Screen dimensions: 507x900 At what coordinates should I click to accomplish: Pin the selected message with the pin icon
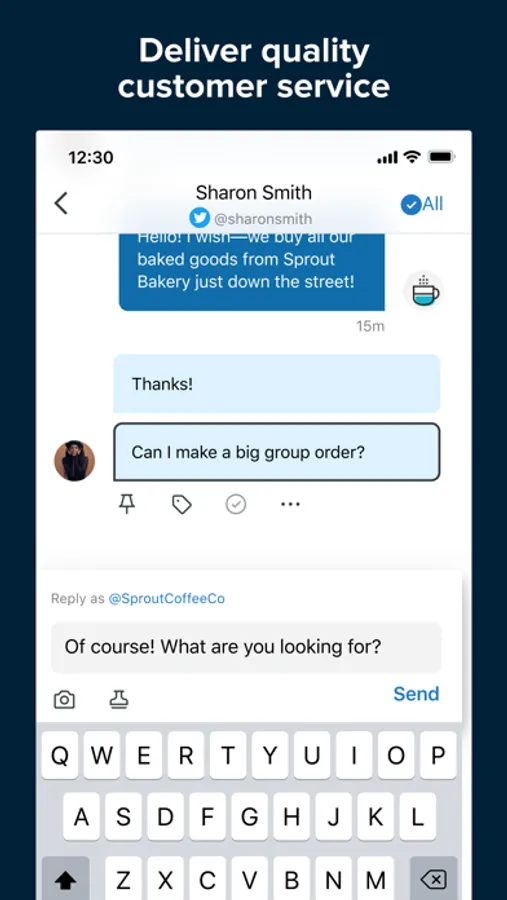[x=127, y=505]
